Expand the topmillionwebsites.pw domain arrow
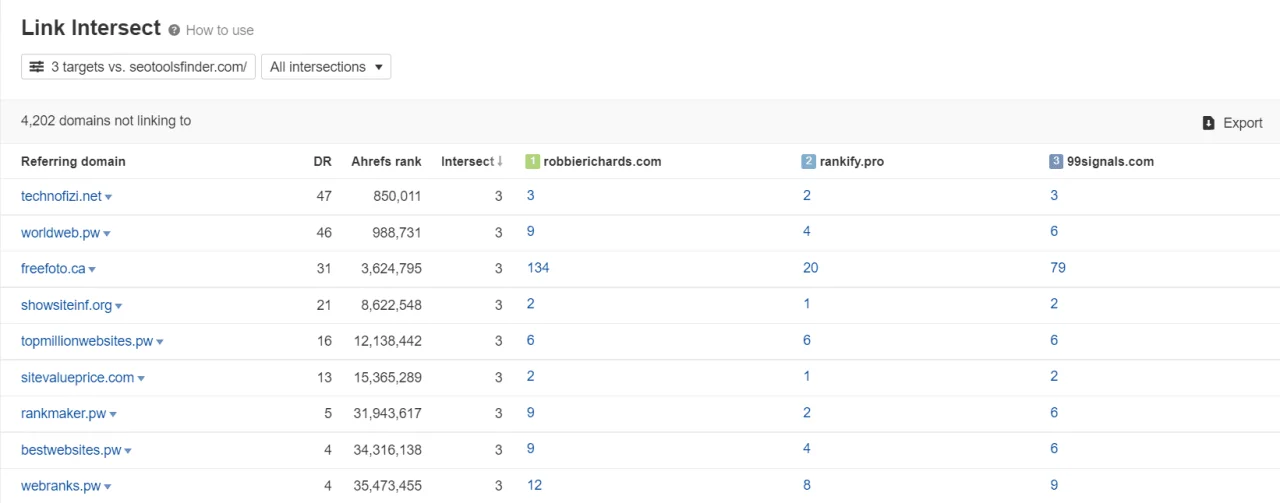Viewport: 1280px width, 503px height. (159, 342)
